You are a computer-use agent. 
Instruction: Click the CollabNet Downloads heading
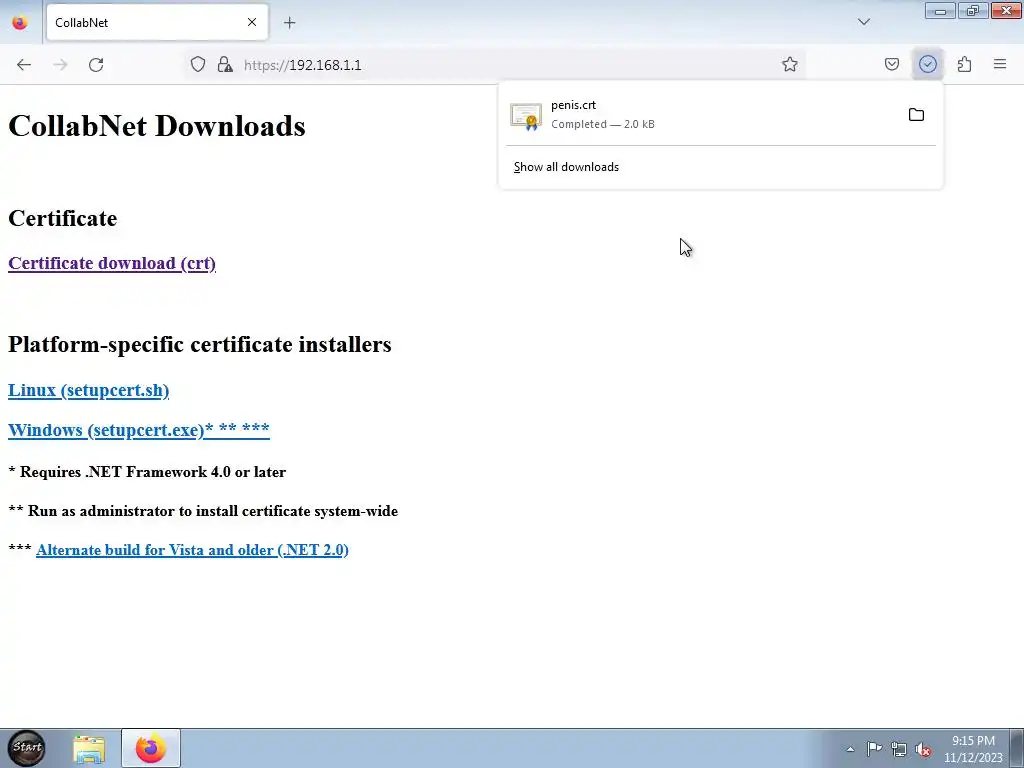tap(157, 125)
